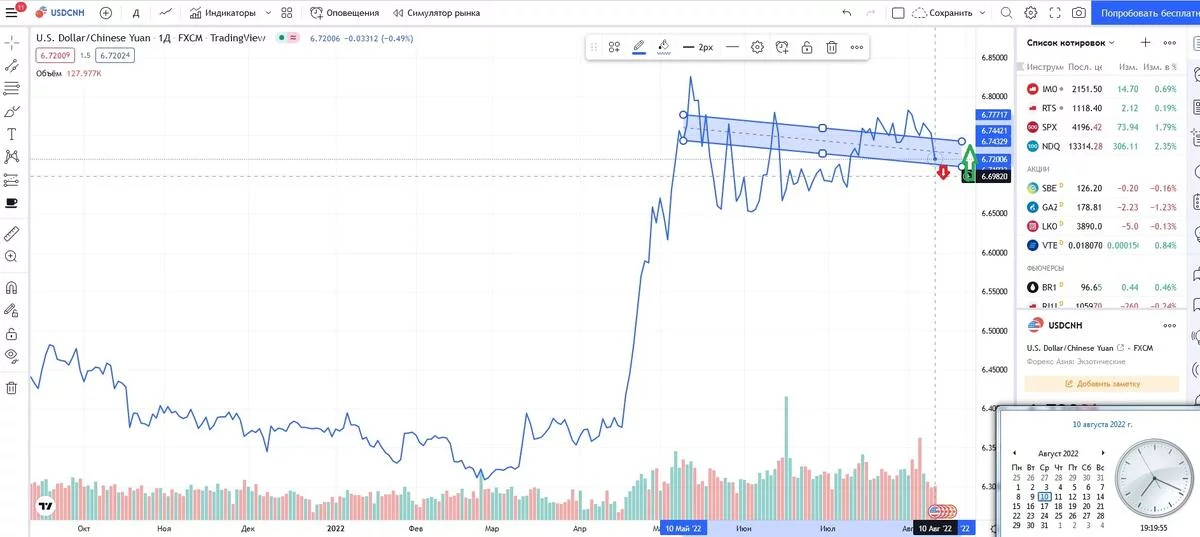Open watchlist more options menu
Image resolution: width=1200 pixels, height=537 pixels.
pos(1170,43)
